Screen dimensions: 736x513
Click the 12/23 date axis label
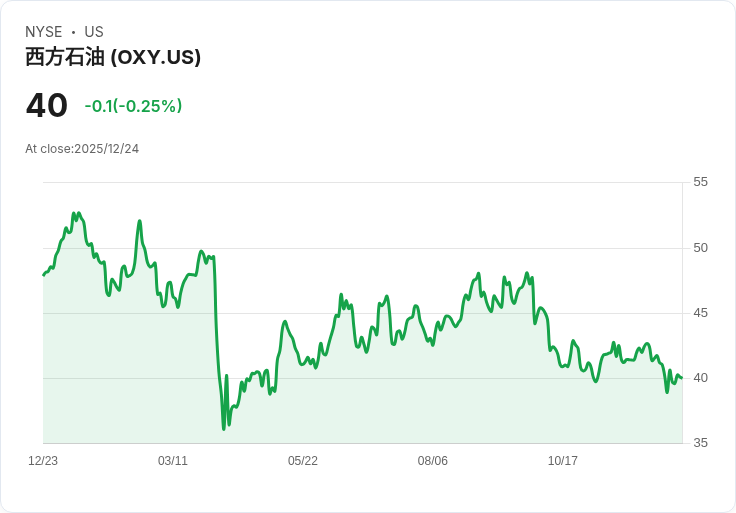[43, 461]
